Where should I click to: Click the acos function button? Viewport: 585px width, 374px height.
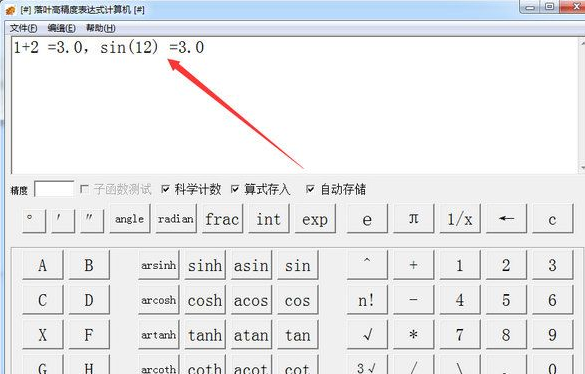pyautogui.click(x=251, y=300)
